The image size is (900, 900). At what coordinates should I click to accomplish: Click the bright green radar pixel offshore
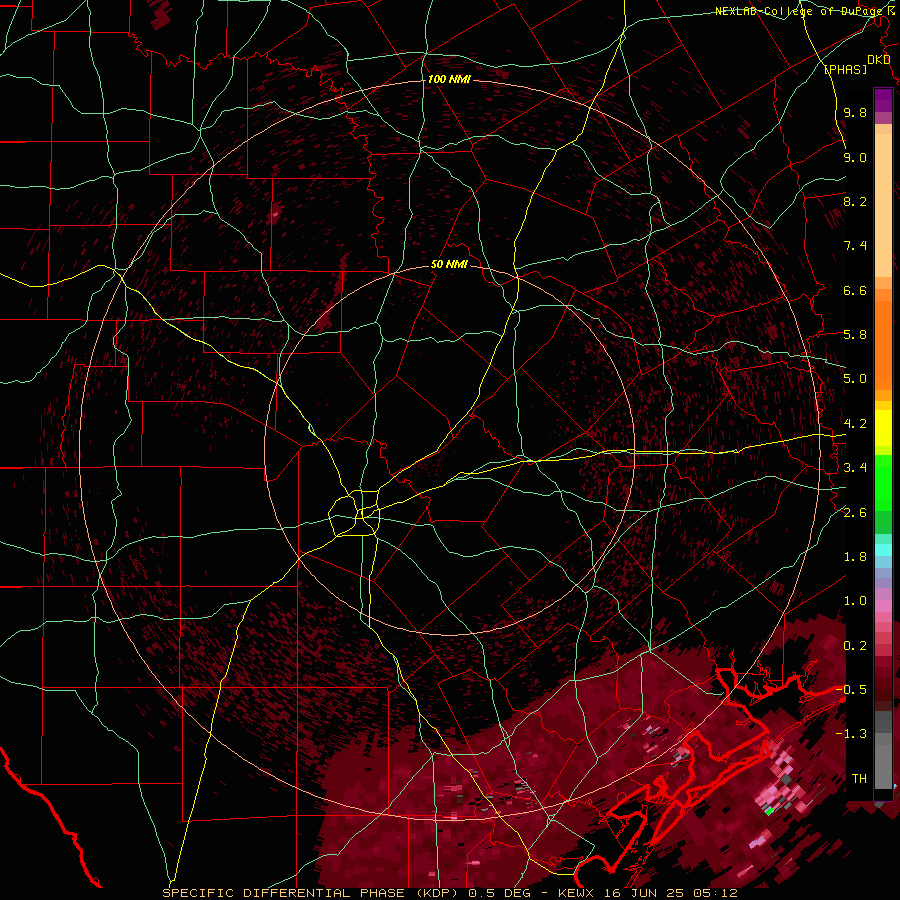(769, 811)
